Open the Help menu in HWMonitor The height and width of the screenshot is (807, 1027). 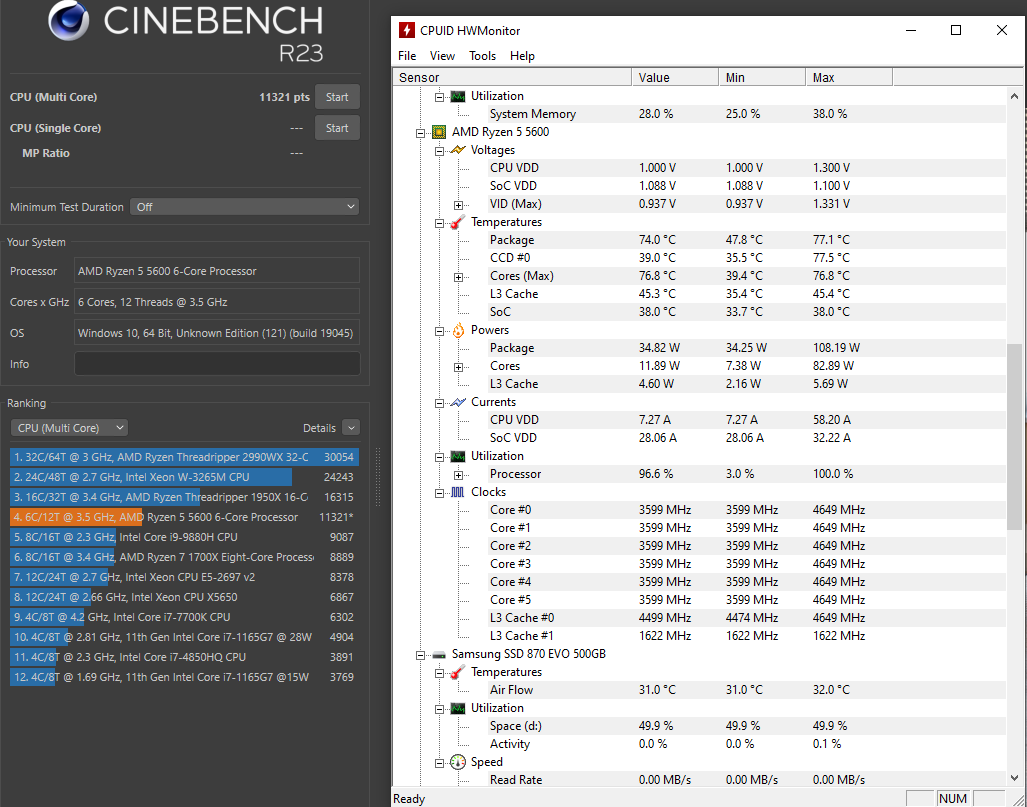tap(522, 56)
